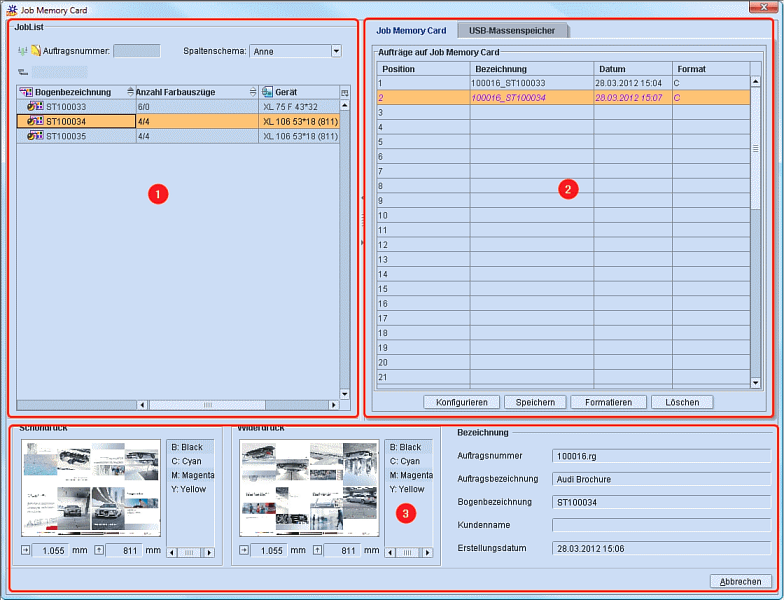The image size is (784, 600).
Task: Click the Auftragsnummer input field in JobList
Action: tap(136, 50)
